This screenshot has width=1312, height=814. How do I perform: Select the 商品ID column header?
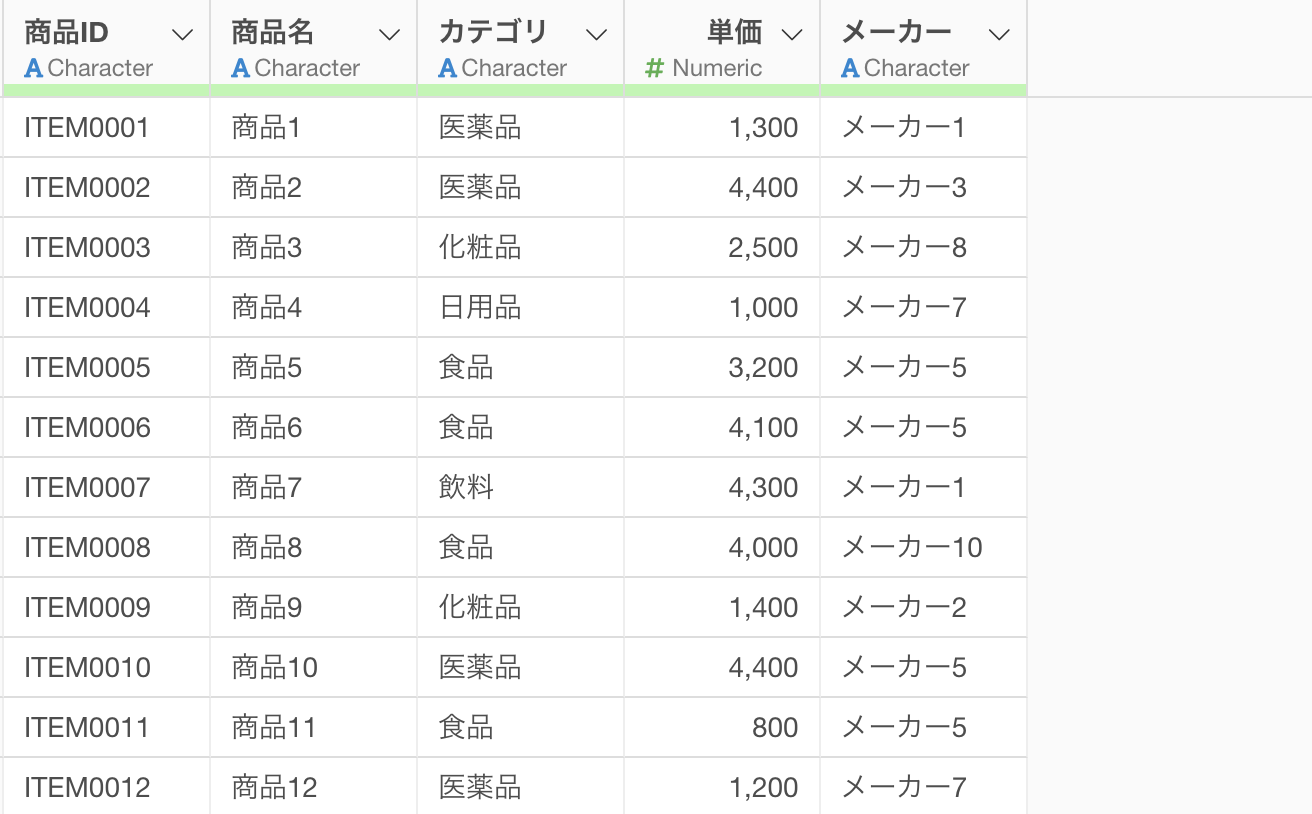tap(66, 32)
